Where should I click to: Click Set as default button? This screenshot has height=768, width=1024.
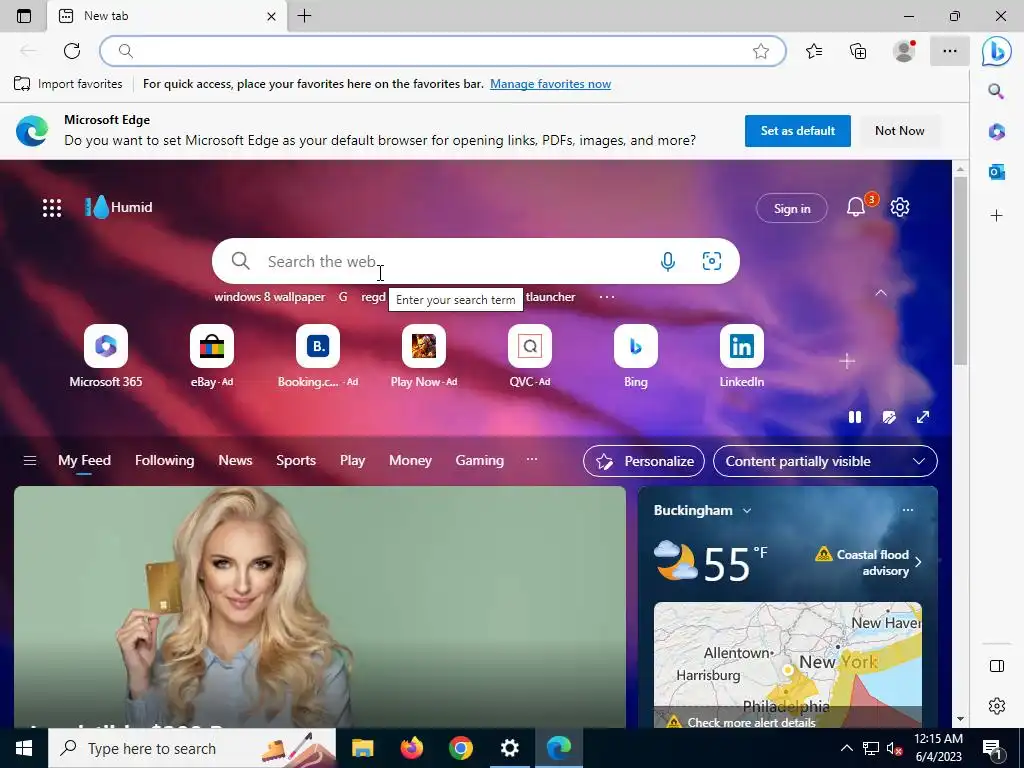point(797,131)
